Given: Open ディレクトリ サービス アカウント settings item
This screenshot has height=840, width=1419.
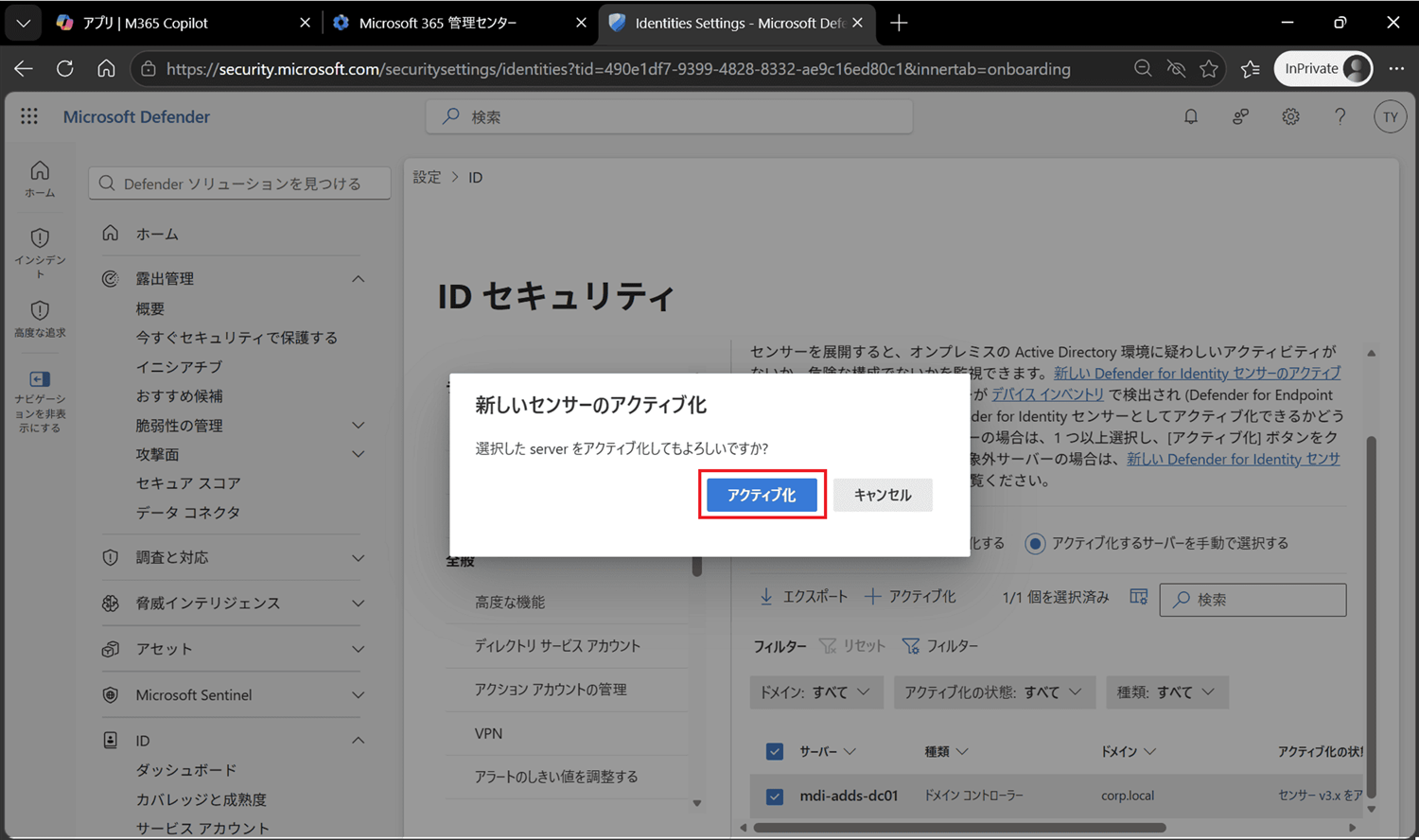Looking at the screenshot, I should point(557,645).
